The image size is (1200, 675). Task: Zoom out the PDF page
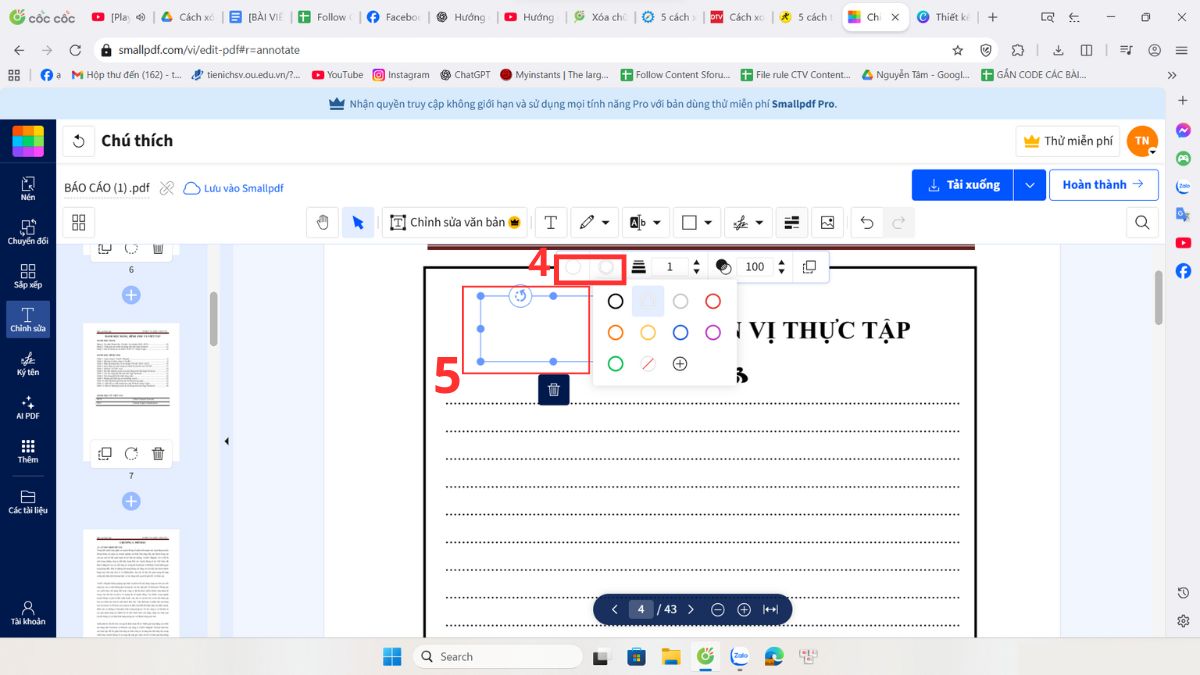(717, 609)
